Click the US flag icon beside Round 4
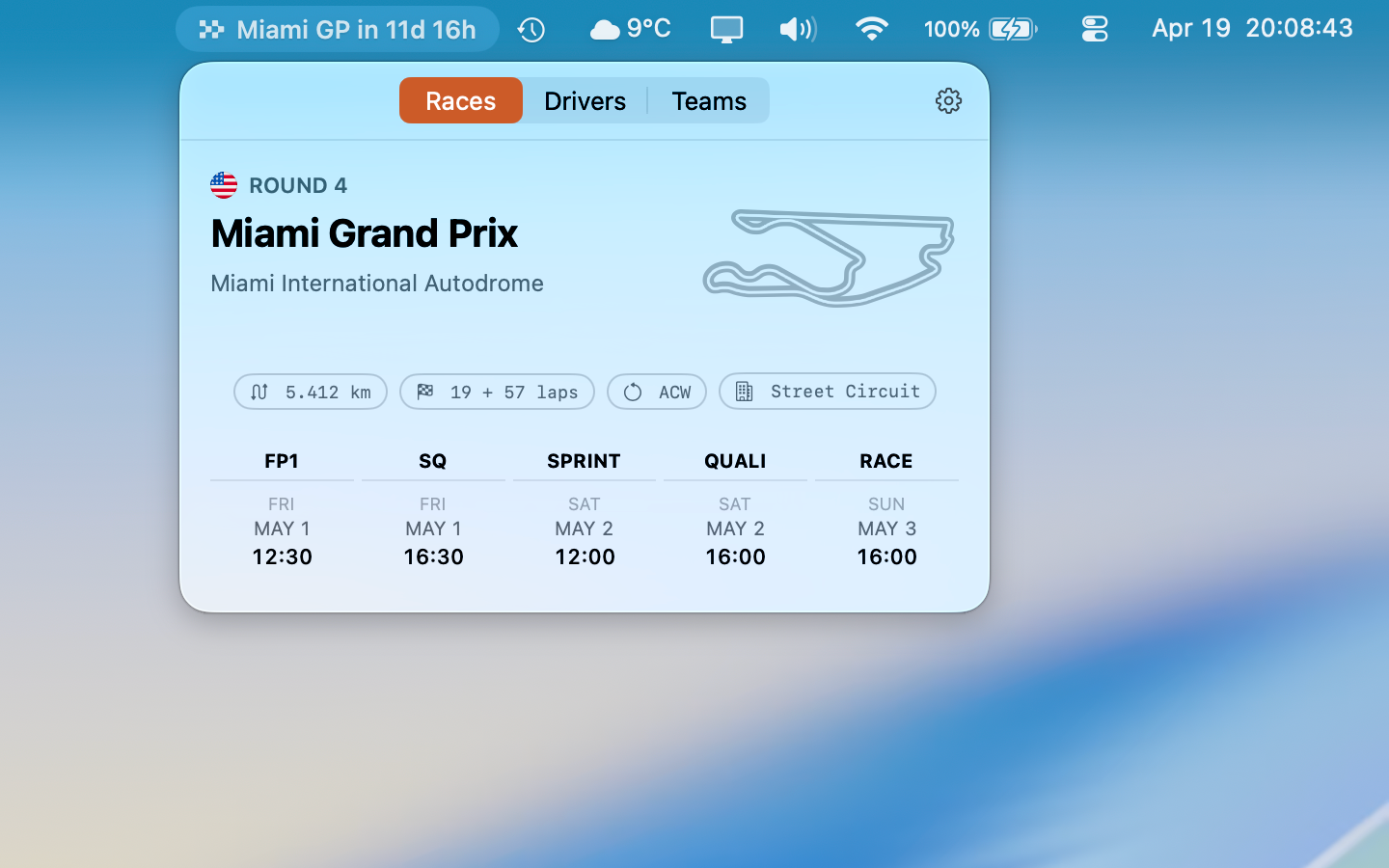 click(x=224, y=185)
